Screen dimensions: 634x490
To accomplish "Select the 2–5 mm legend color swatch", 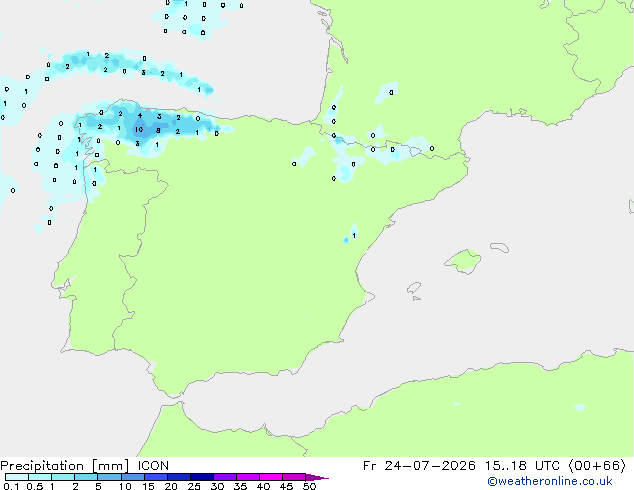I will pos(86,477).
